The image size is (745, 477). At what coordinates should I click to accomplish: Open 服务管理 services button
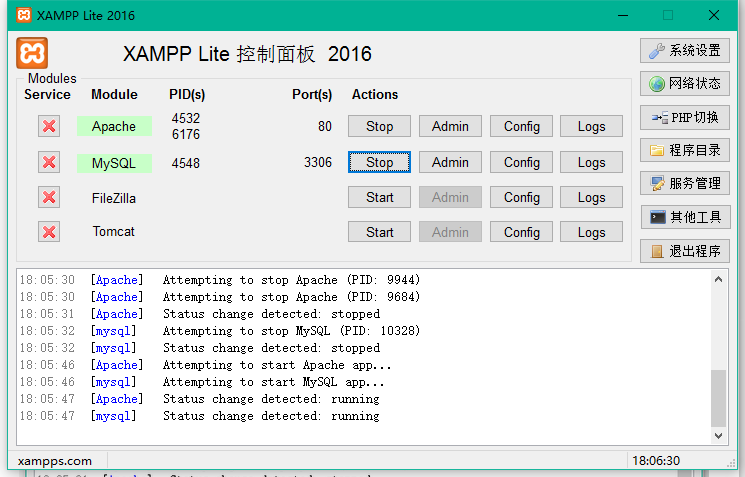pyautogui.click(x=685, y=183)
